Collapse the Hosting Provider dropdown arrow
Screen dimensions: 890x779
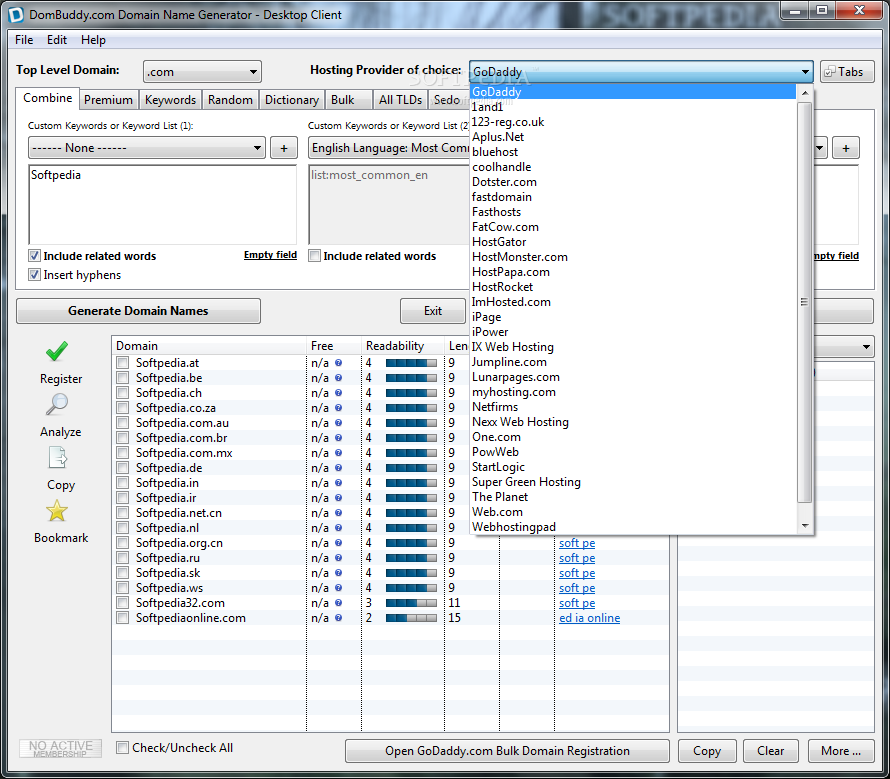coord(805,72)
